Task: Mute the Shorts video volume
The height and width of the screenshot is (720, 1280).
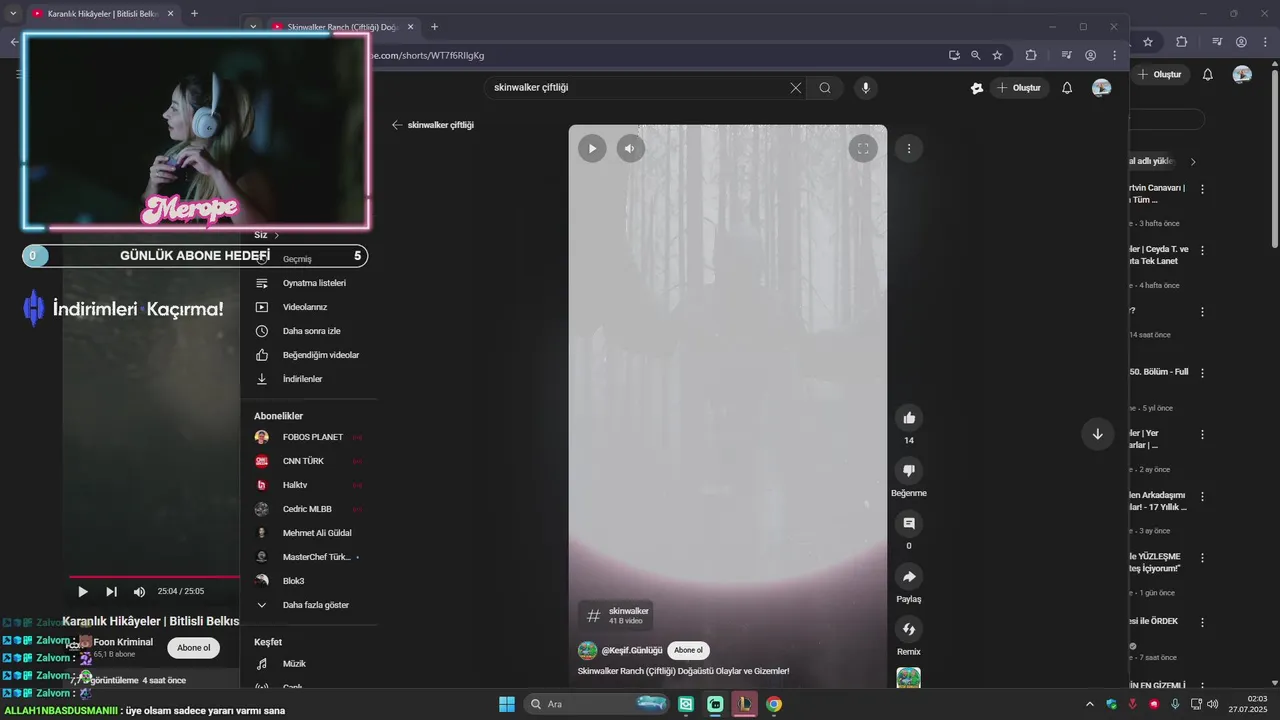Action: click(630, 149)
